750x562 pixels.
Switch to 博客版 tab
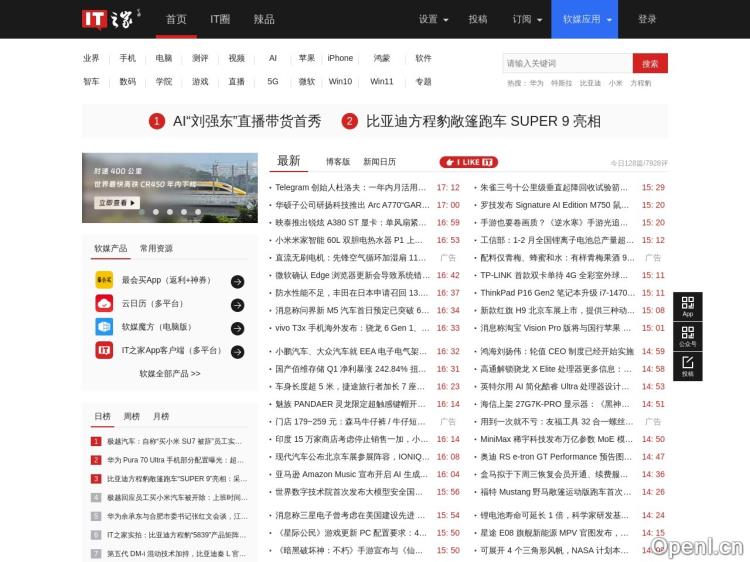click(x=338, y=162)
